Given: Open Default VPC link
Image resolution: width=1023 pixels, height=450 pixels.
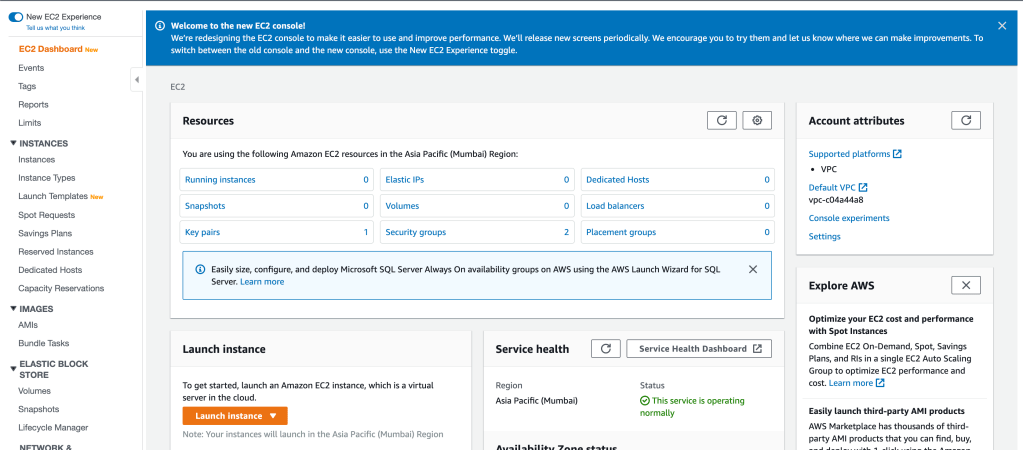Looking at the screenshot, I should click(838, 187).
